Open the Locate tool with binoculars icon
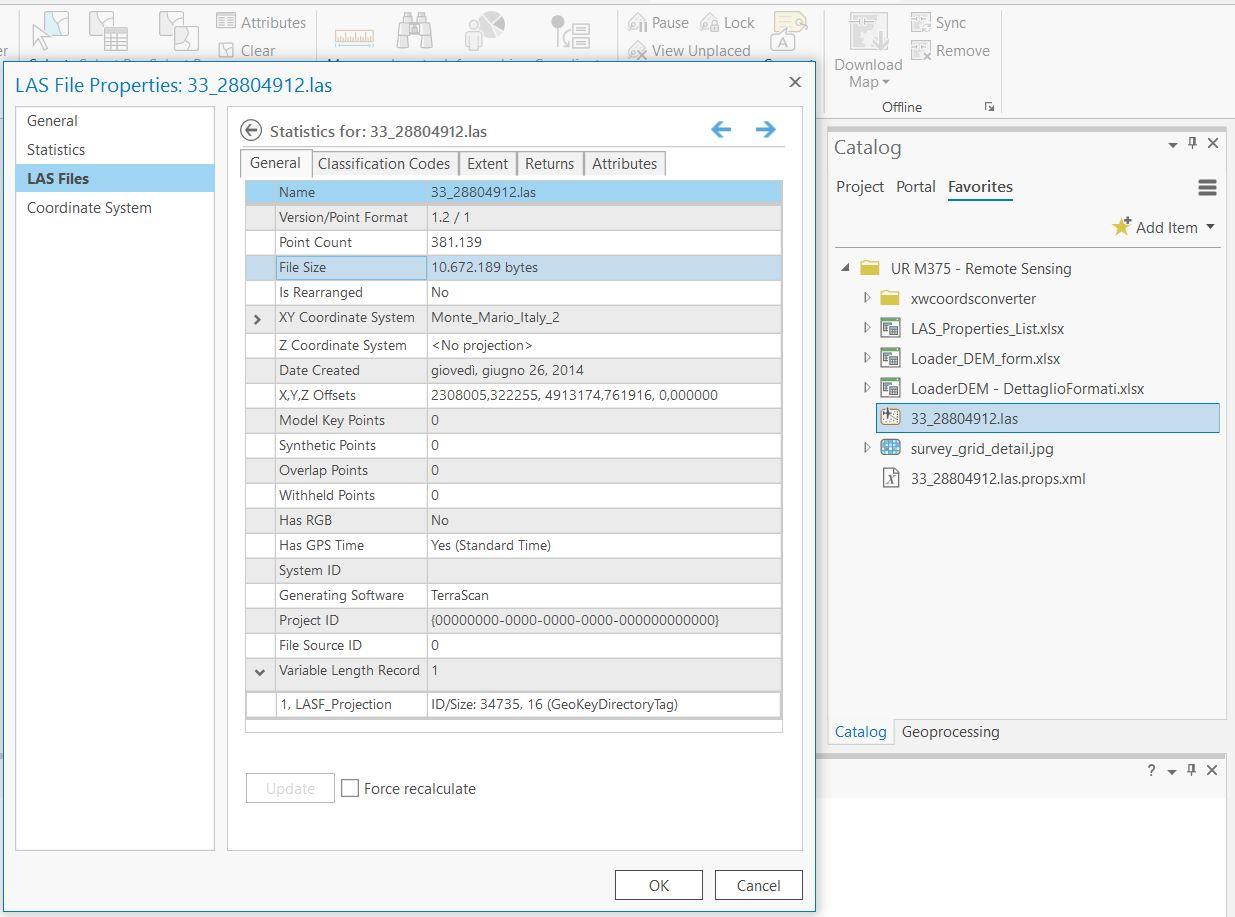This screenshot has width=1235, height=917. tap(415, 30)
